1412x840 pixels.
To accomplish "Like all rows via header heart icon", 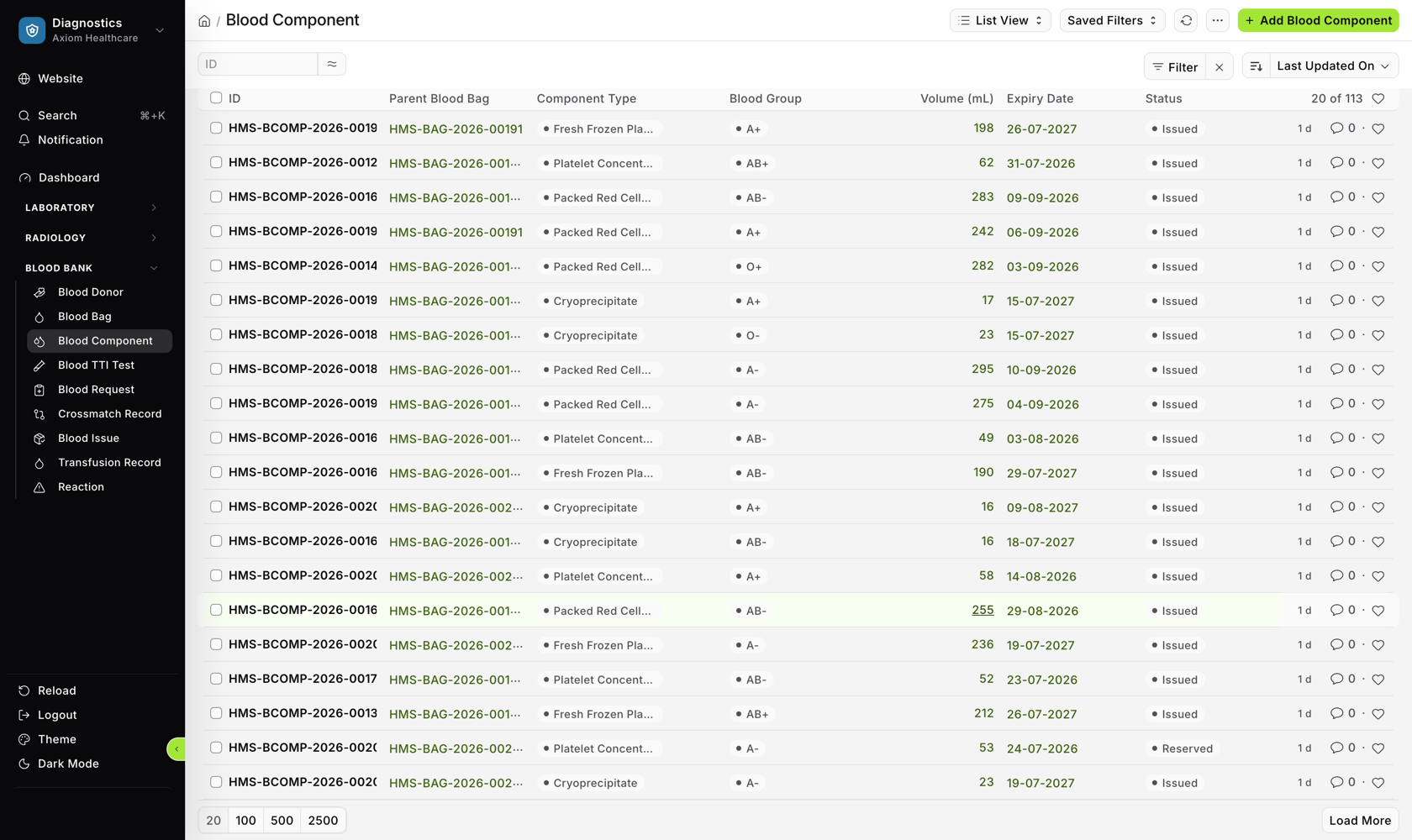I will (x=1378, y=98).
